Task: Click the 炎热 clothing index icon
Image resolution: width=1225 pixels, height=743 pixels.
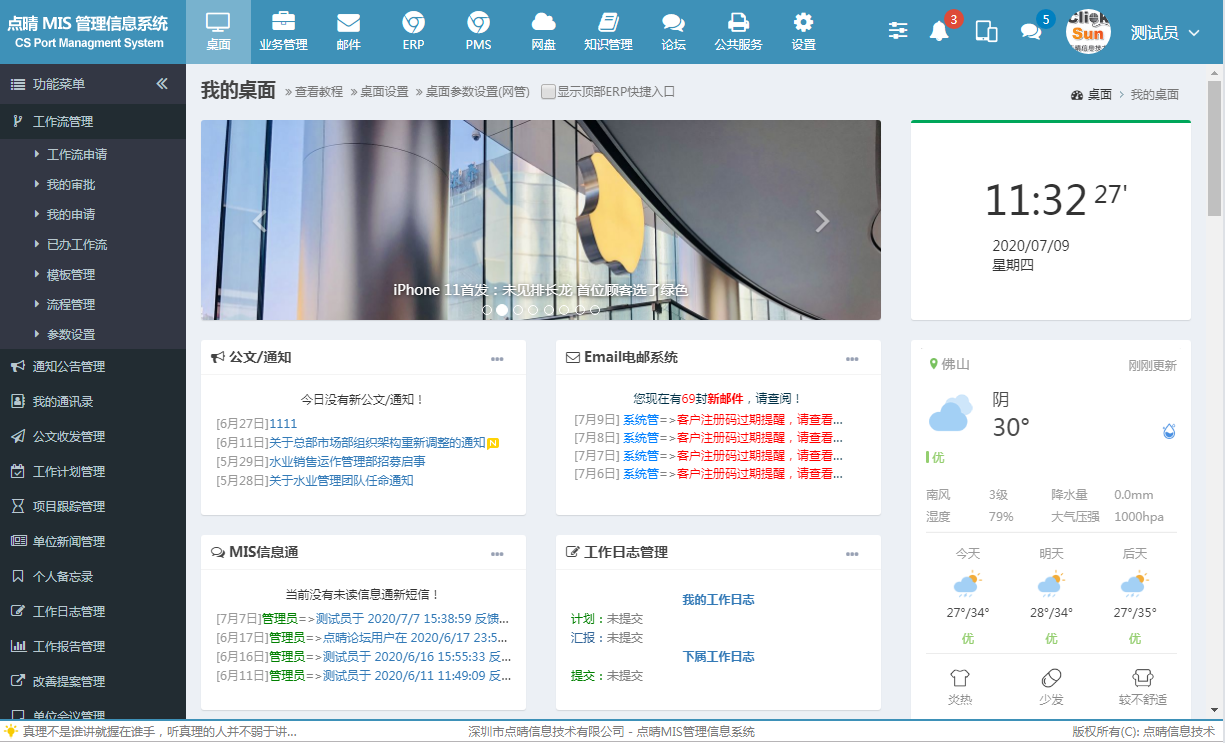Action: (959, 678)
